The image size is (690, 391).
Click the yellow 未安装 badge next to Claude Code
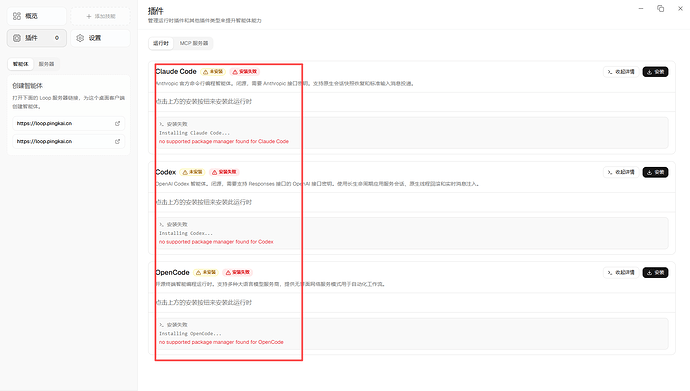213,72
